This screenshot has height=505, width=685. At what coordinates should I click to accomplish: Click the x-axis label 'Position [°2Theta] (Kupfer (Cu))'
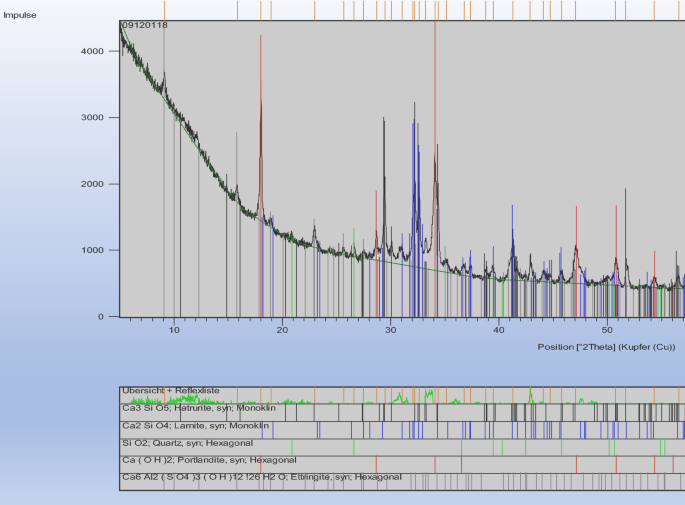(606, 347)
